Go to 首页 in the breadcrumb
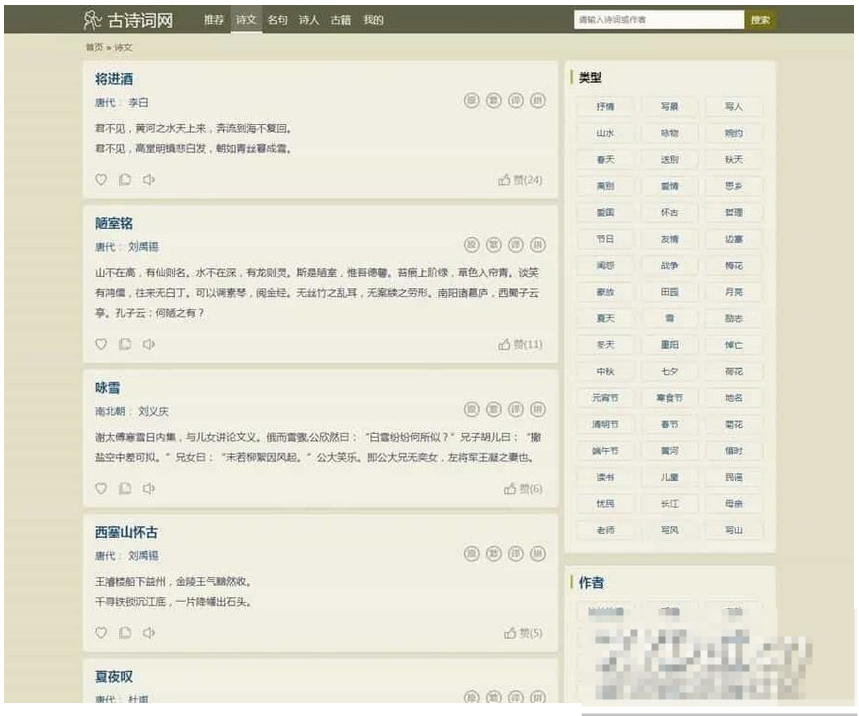This screenshot has height=716, width=859. point(94,47)
